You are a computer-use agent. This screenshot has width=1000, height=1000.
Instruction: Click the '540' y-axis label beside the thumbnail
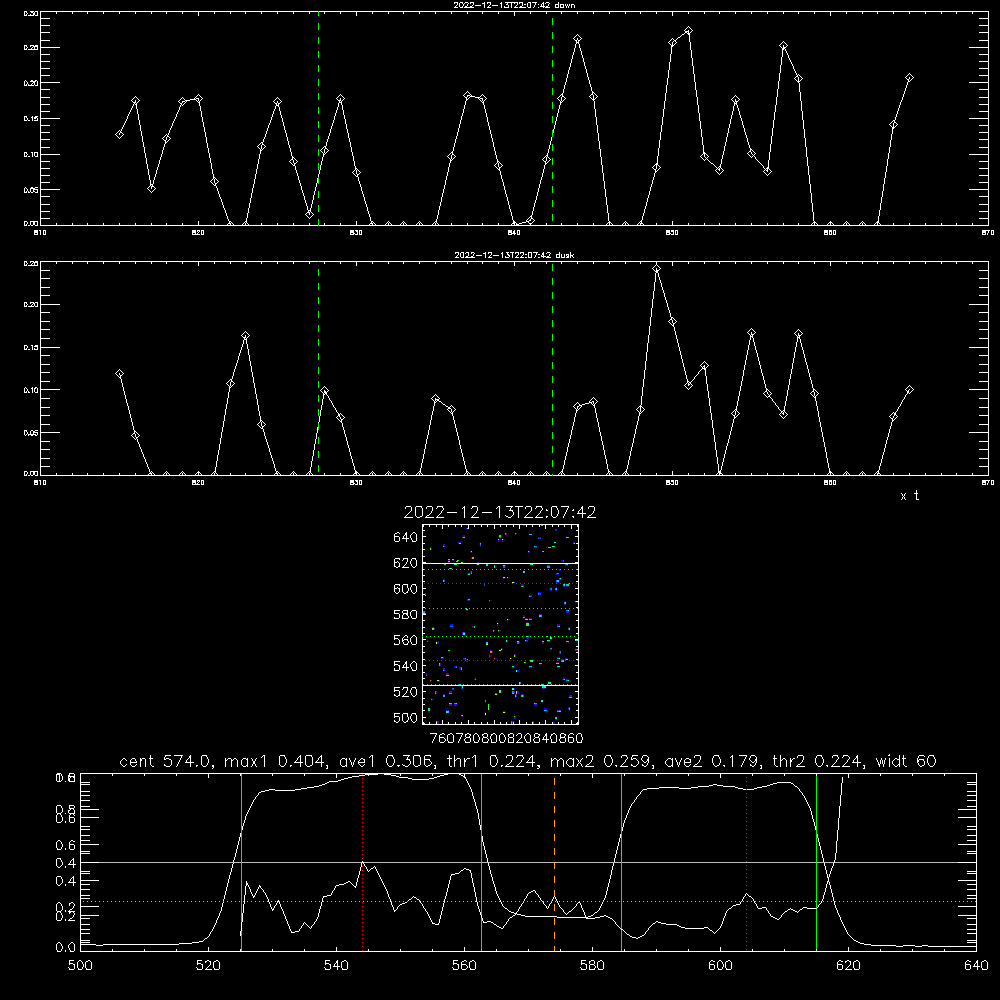405,666
